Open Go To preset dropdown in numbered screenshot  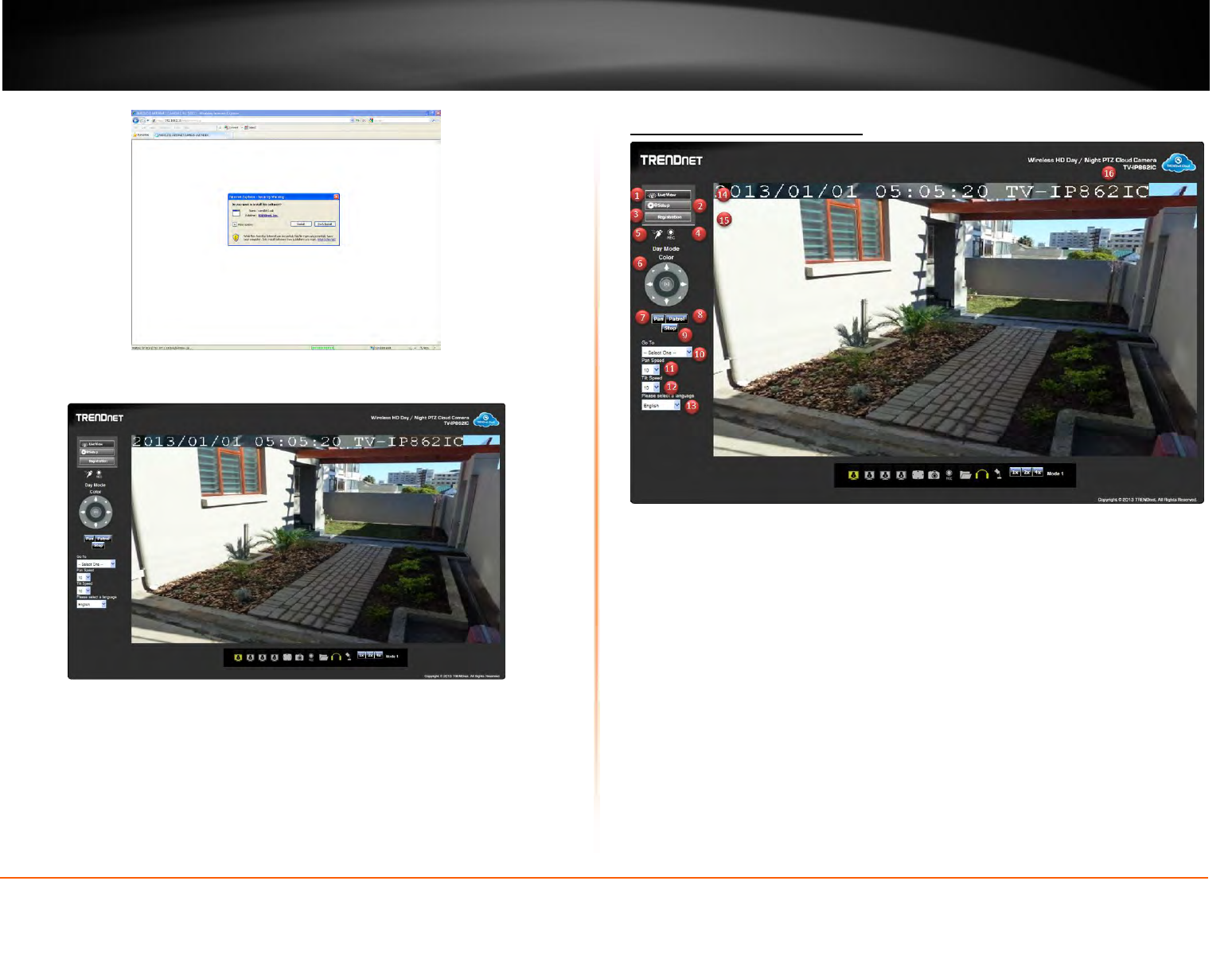(667, 352)
